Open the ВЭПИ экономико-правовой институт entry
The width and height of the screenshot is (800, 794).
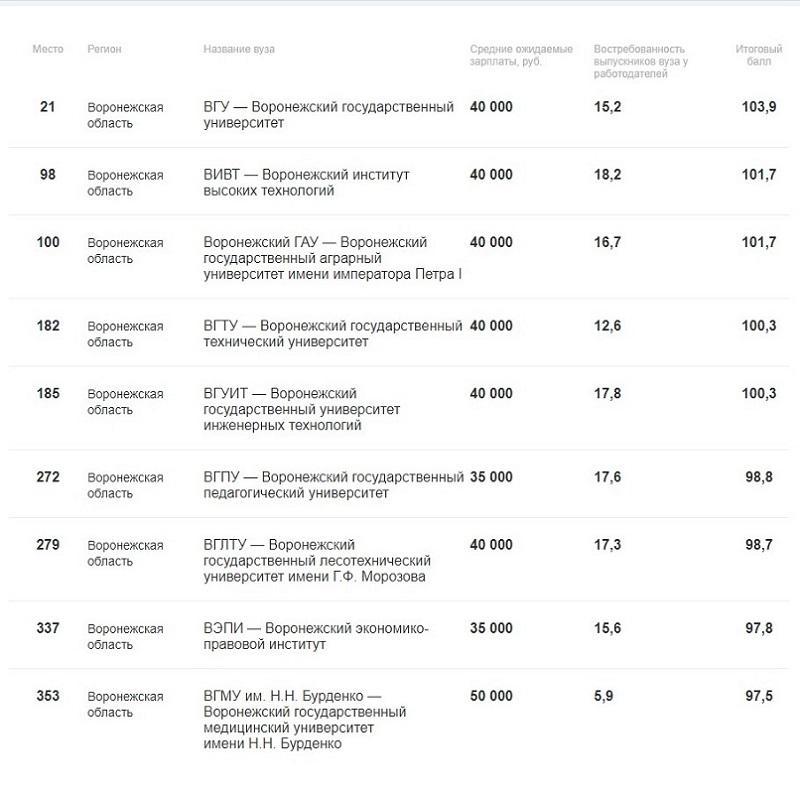[x=315, y=636]
